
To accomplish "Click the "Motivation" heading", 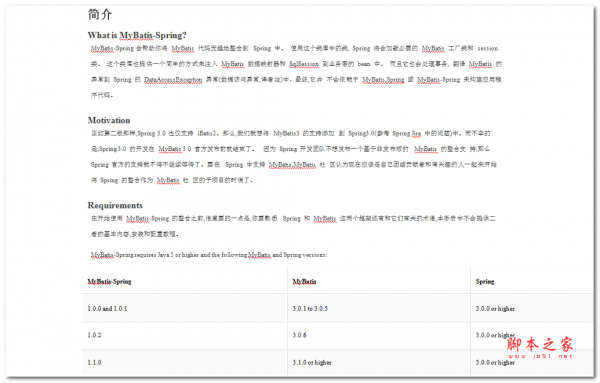I will tap(109, 120).
